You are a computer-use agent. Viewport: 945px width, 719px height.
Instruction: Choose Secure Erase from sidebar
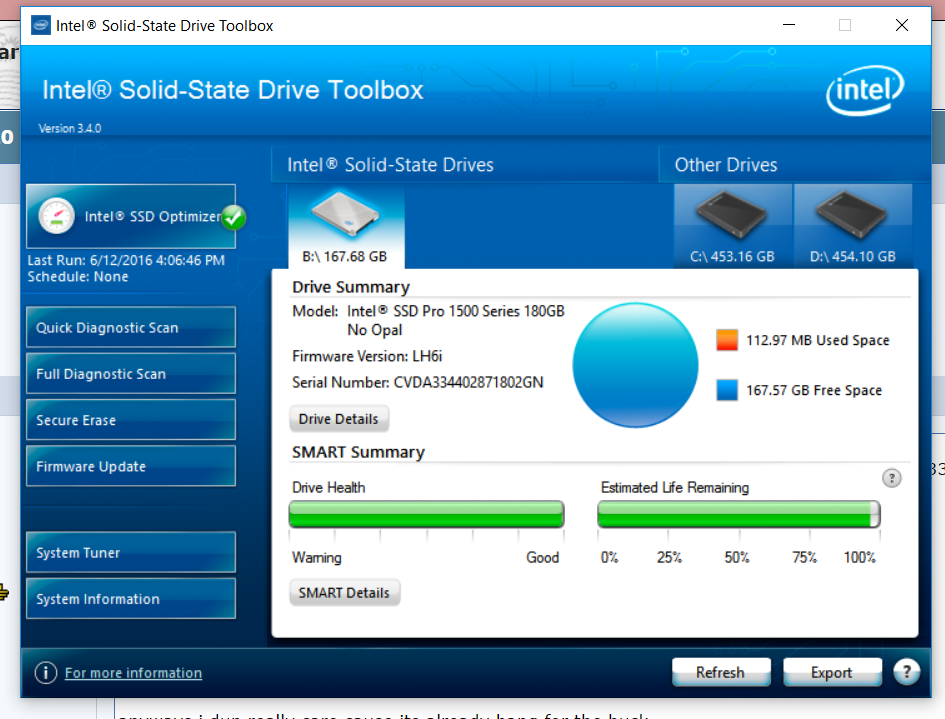130,420
